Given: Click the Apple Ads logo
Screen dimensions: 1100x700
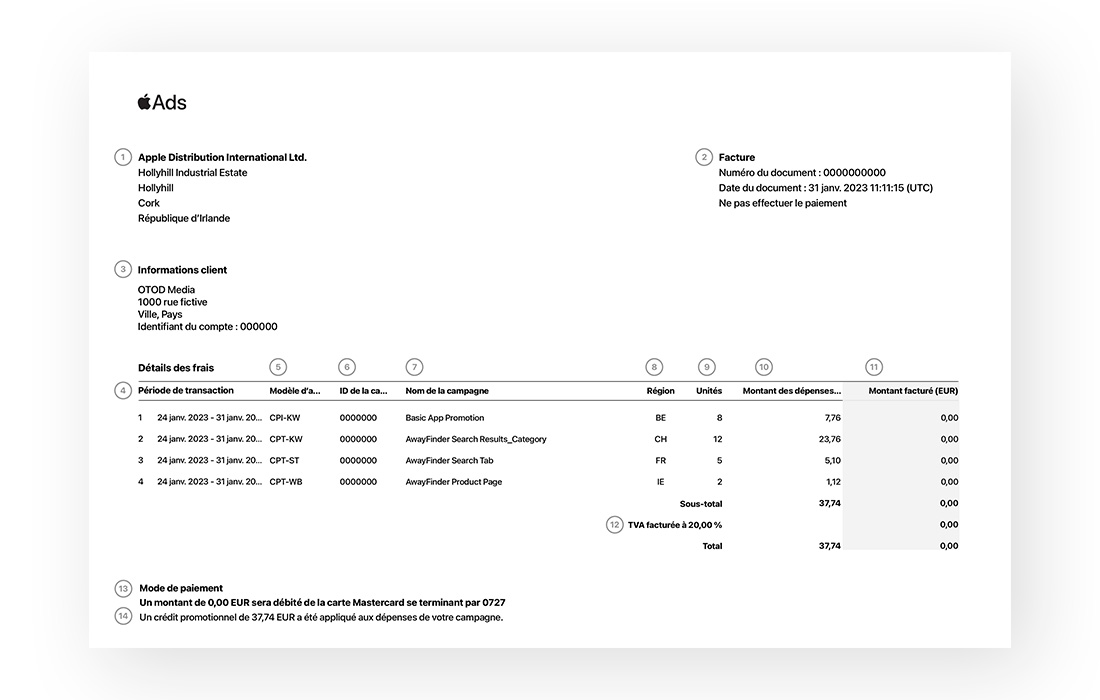Looking at the screenshot, I should (162, 102).
